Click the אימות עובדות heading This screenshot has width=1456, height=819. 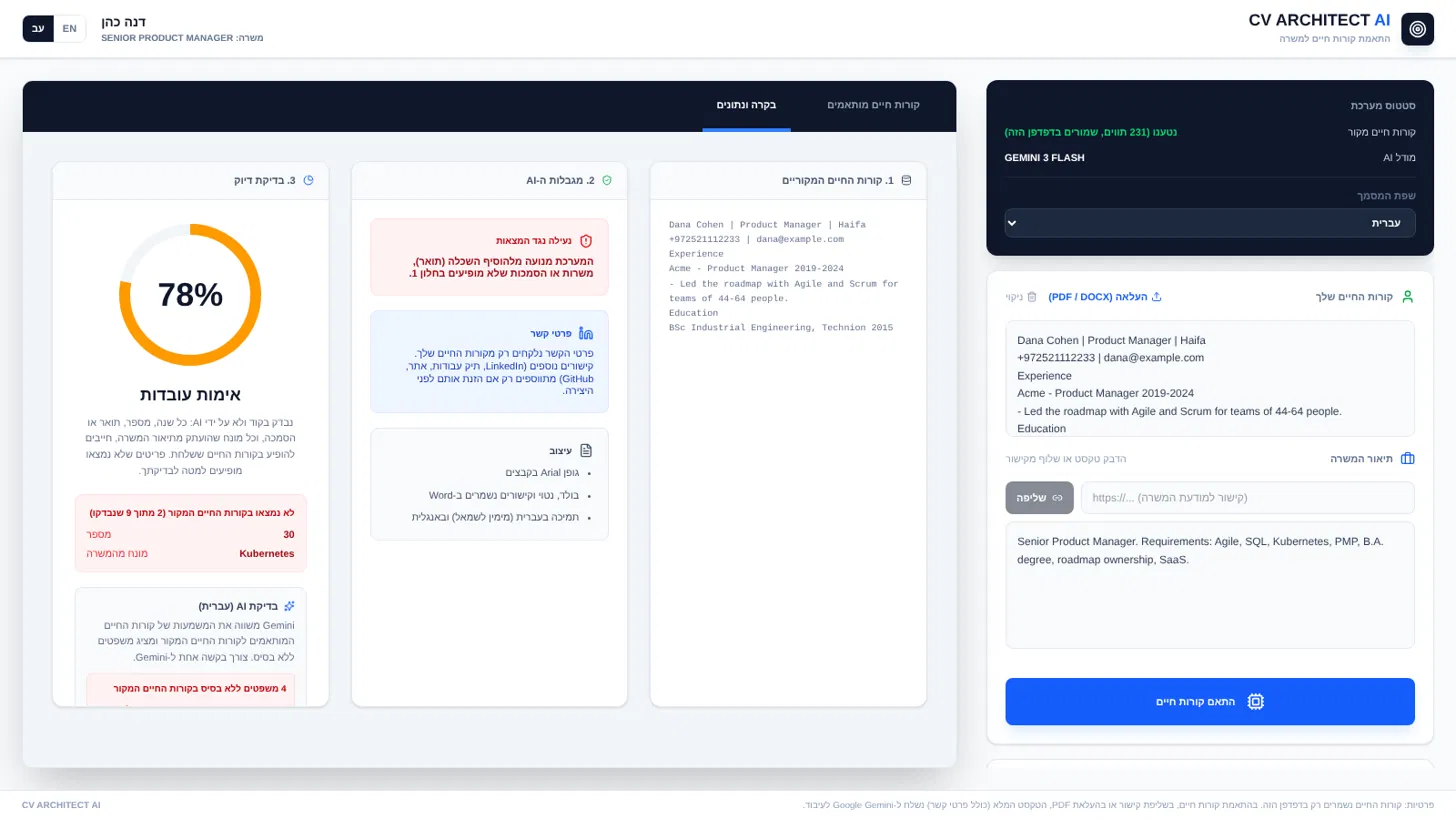pos(190,394)
